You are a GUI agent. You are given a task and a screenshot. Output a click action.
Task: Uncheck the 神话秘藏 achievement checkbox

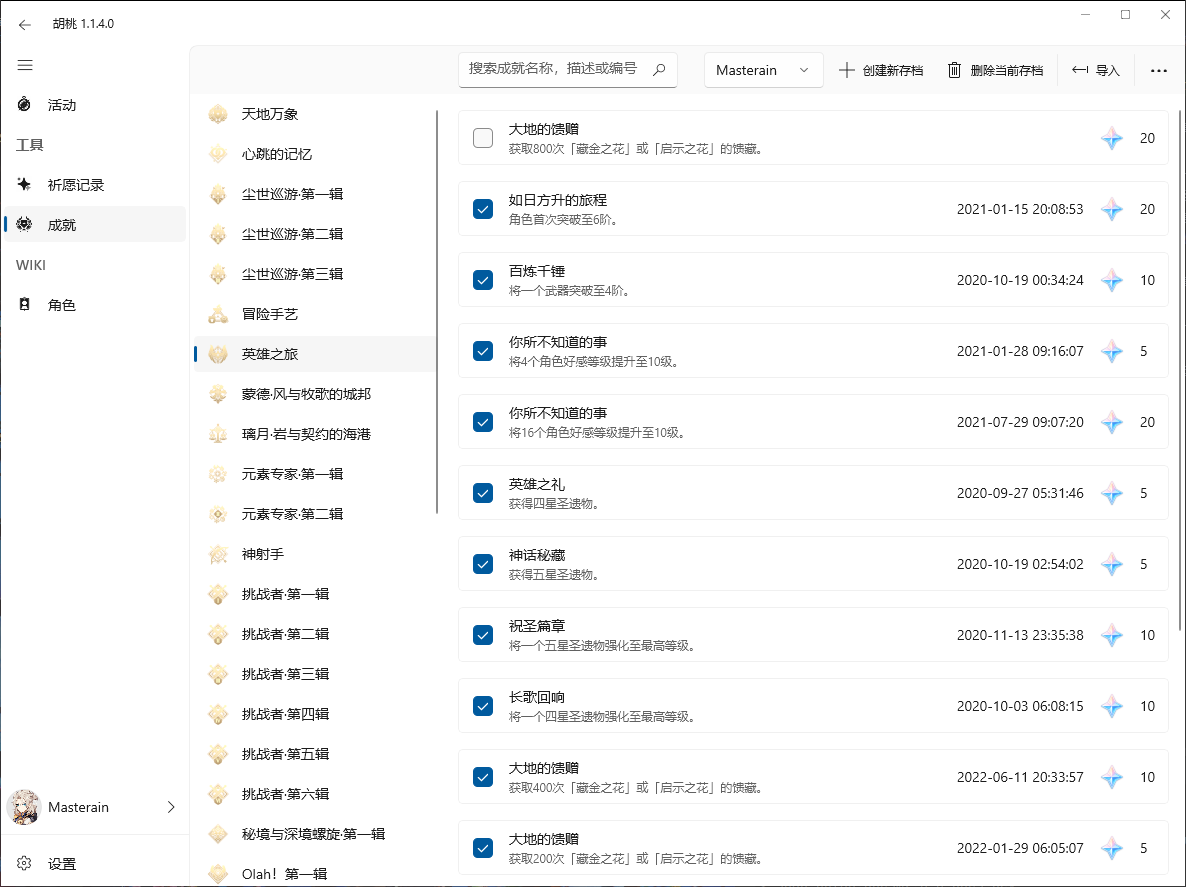point(483,564)
